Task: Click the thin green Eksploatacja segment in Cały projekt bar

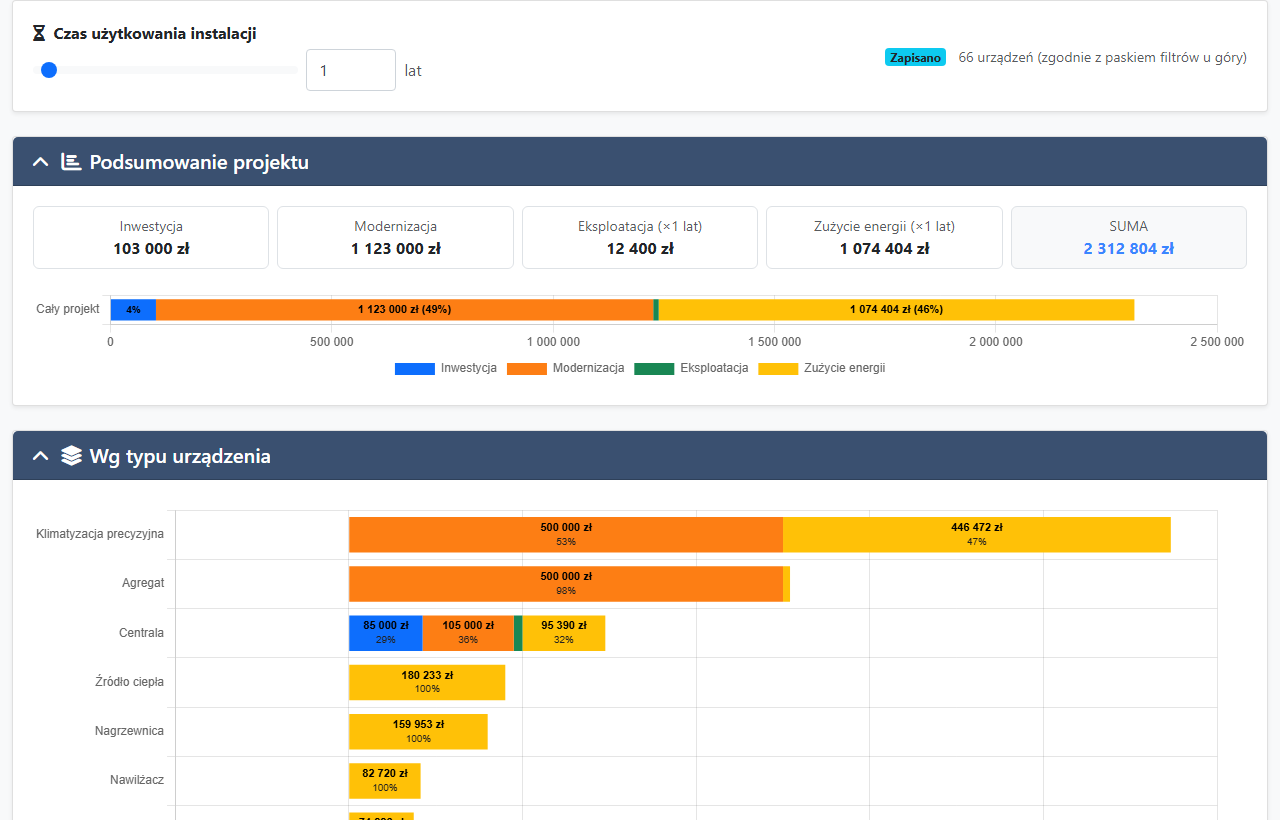Action: 656,310
